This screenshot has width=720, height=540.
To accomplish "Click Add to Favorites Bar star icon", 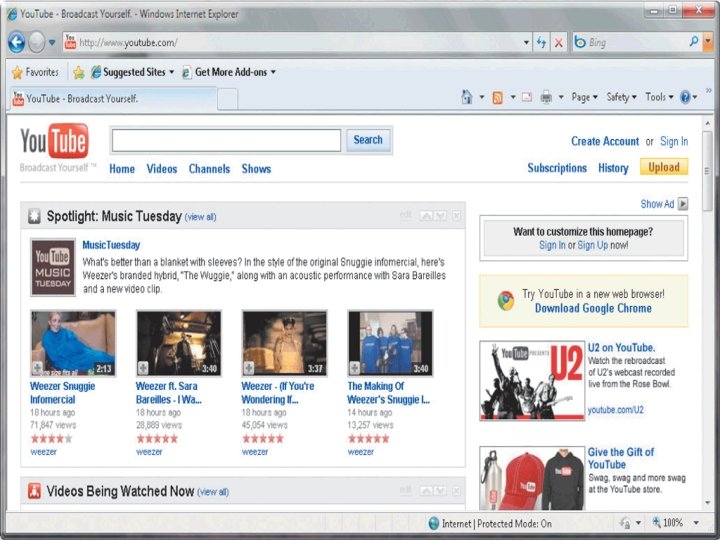I will tap(79, 72).
